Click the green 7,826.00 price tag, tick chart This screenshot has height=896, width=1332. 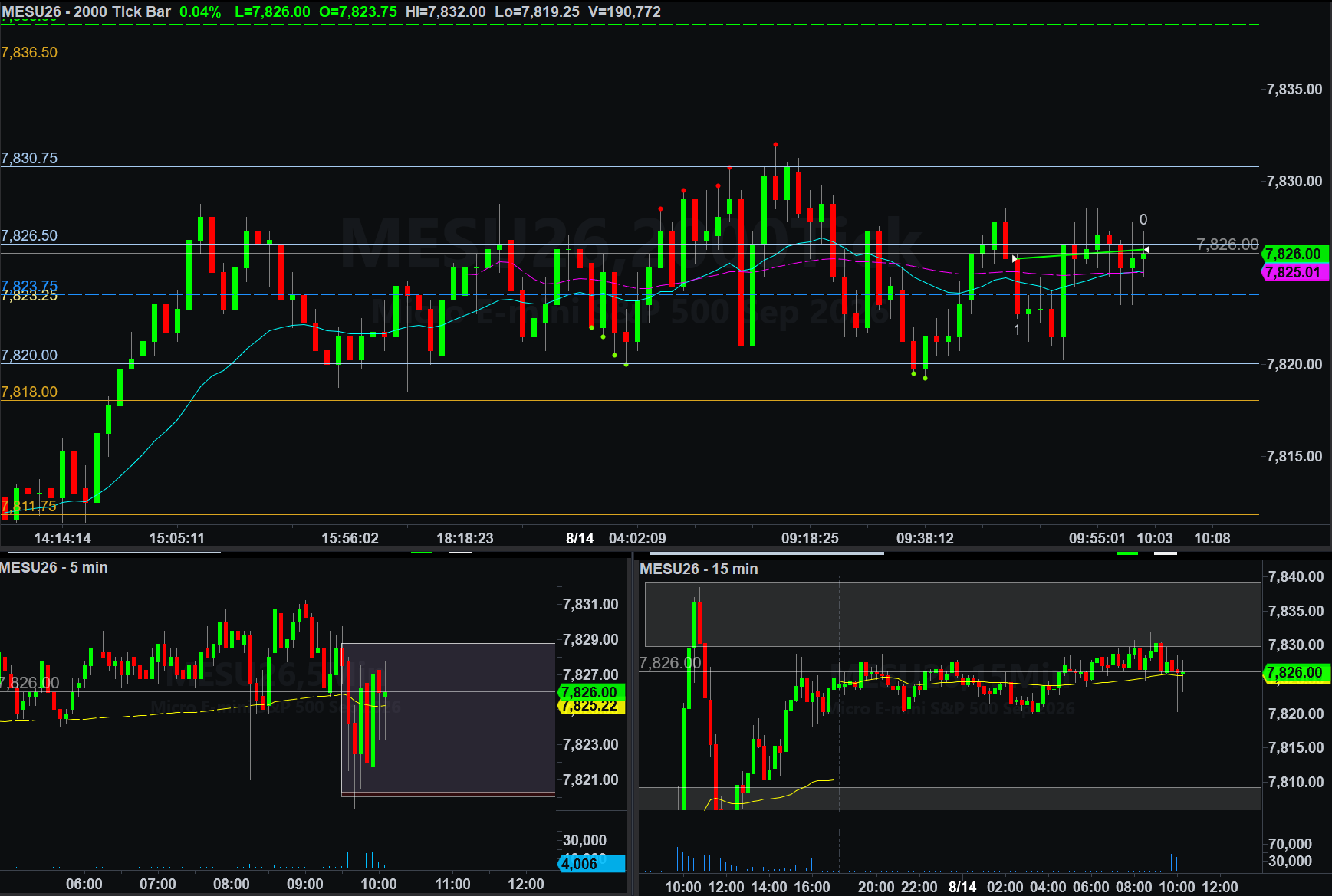point(1294,254)
